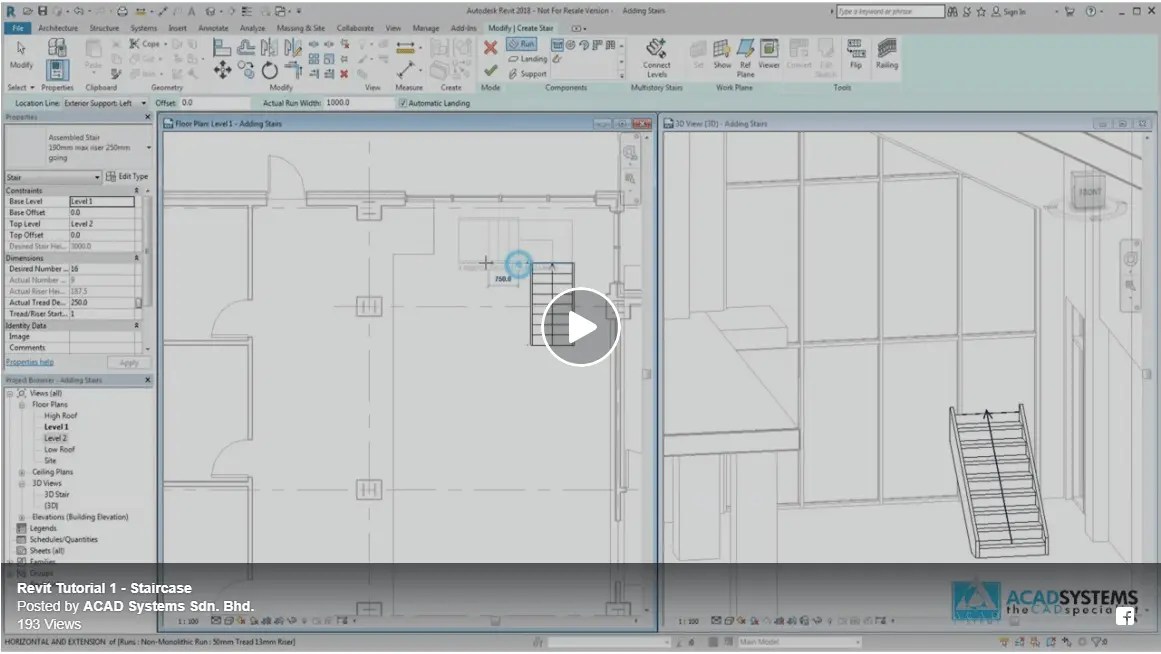Click the Modify arrow tool
Viewport: 1161px width, 654px height.
pyautogui.click(x=21, y=55)
